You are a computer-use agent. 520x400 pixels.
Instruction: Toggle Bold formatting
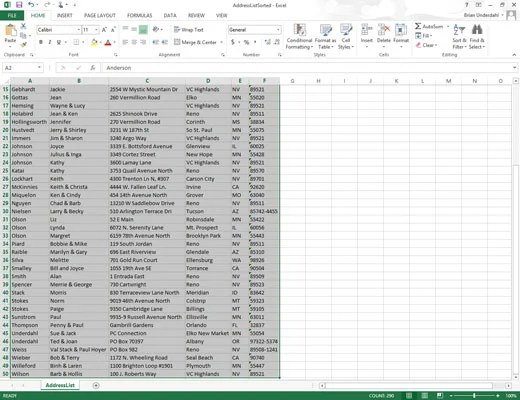41,42
